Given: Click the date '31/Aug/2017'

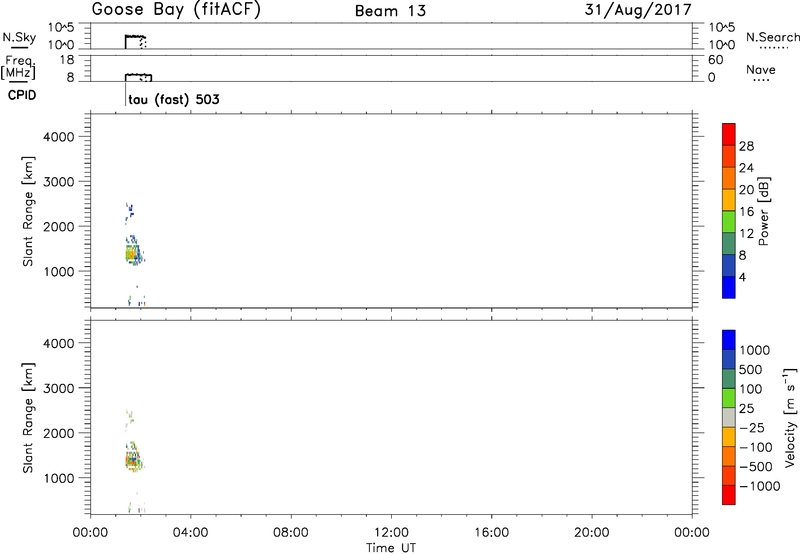Looking at the screenshot, I should (x=638, y=10).
